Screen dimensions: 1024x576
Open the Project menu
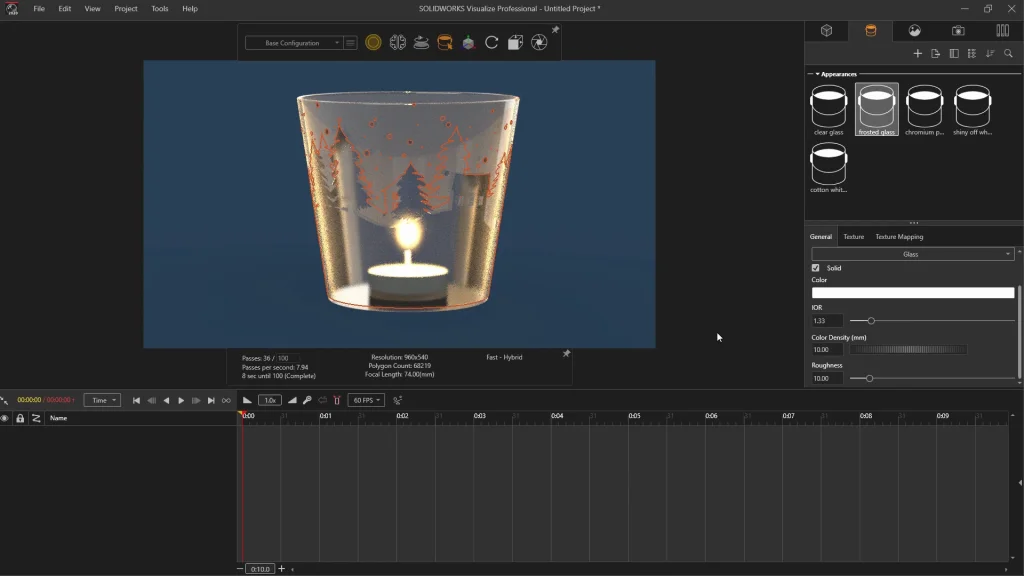(126, 9)
